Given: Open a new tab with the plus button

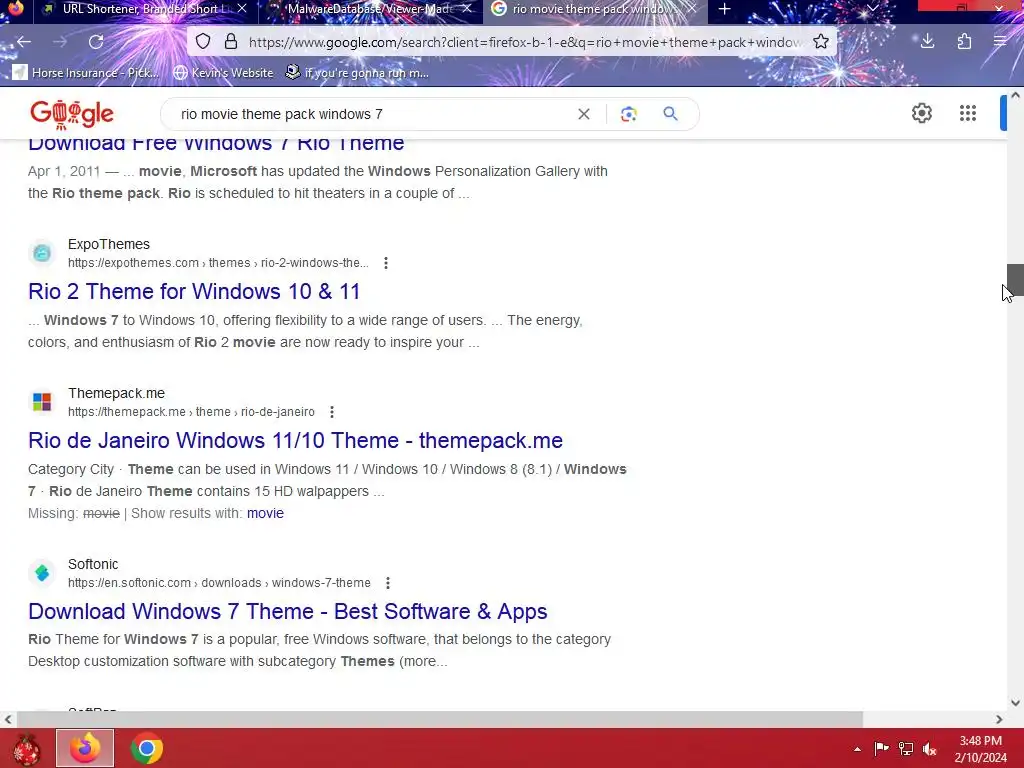Looking at the screenshot, I should click(724, 9).
